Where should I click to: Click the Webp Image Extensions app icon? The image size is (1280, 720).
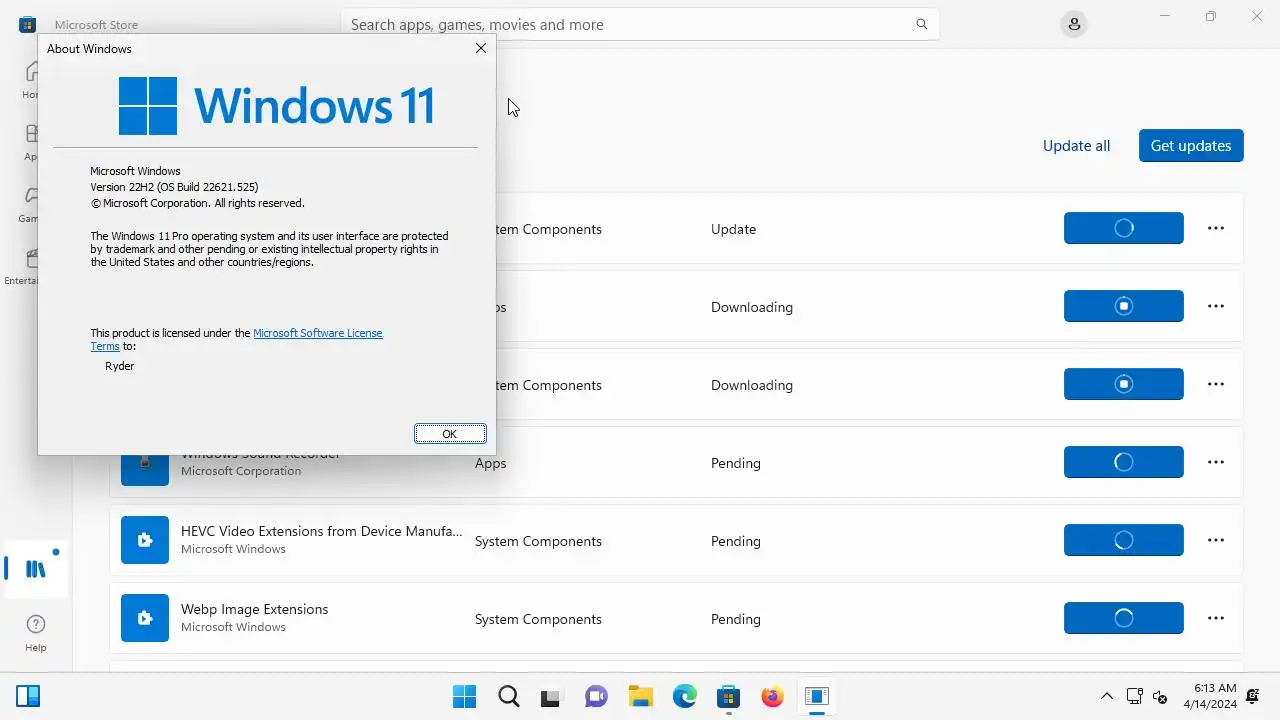point(145,618)
